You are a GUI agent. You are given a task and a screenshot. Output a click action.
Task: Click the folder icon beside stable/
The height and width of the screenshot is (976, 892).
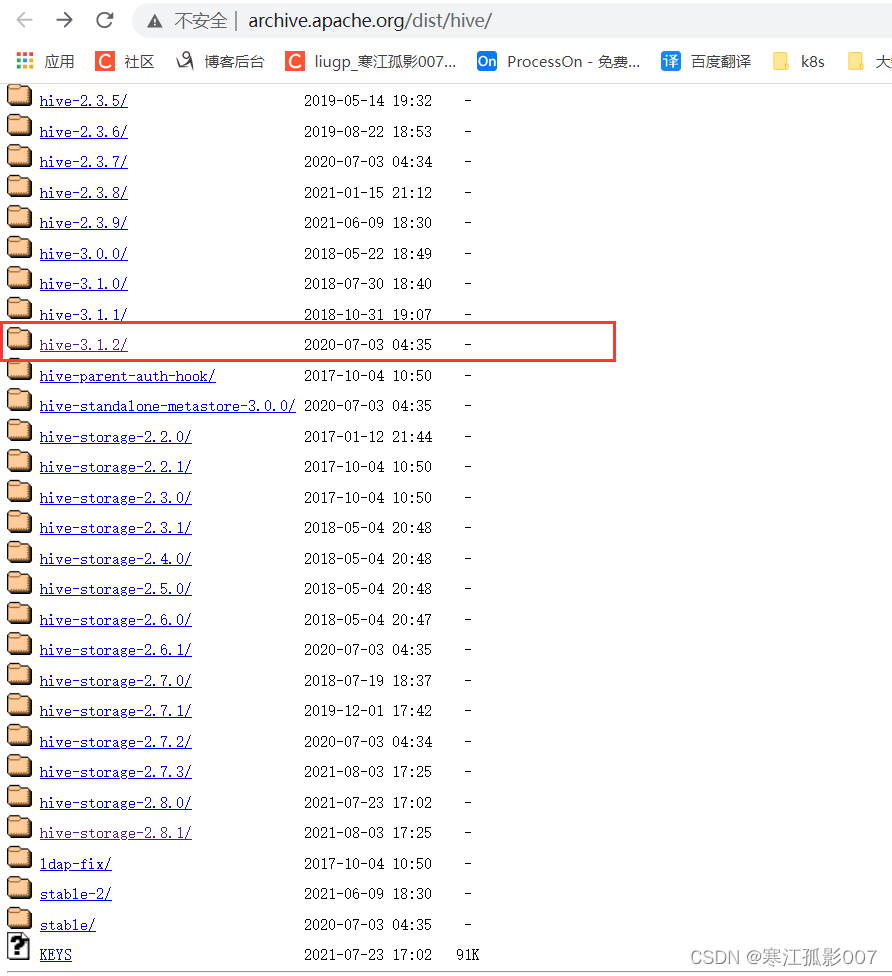(19, 919)
